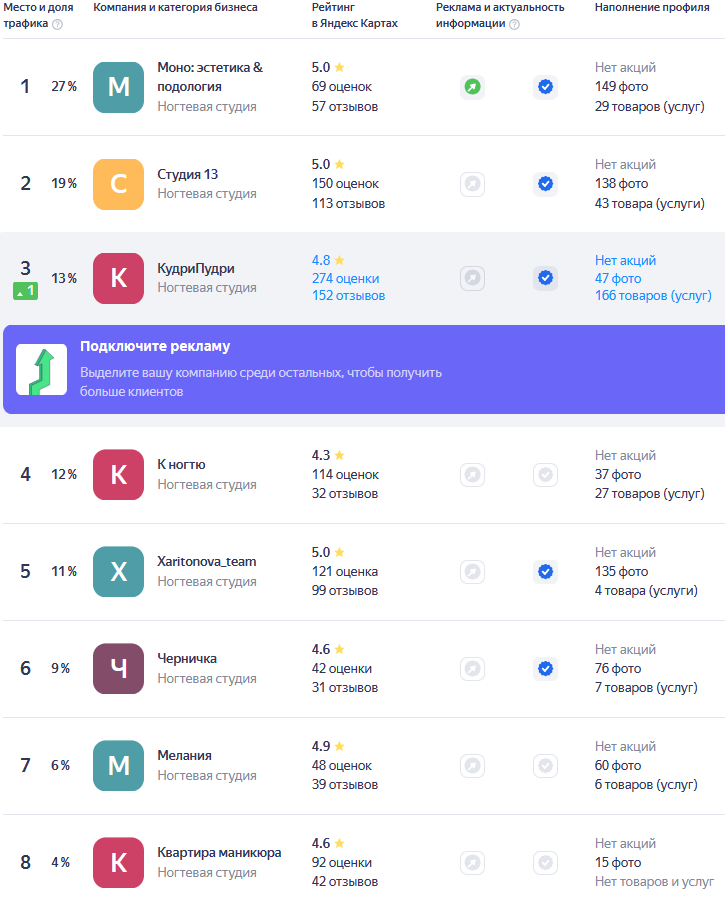Click the '166 товаров (услуг)' link
Viewport: 725px width, 905px height.
(x=653, y=296)
